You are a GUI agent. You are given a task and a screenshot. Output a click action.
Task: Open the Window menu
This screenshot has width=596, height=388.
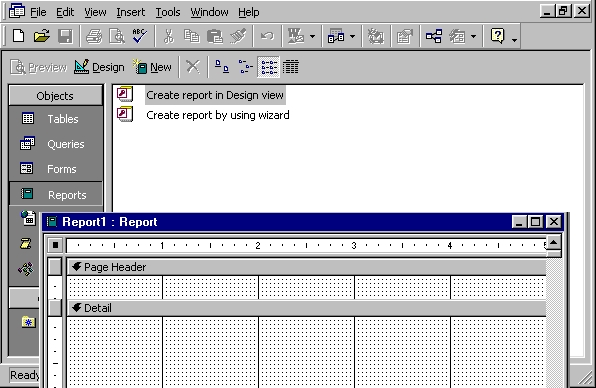coord(209,12)
